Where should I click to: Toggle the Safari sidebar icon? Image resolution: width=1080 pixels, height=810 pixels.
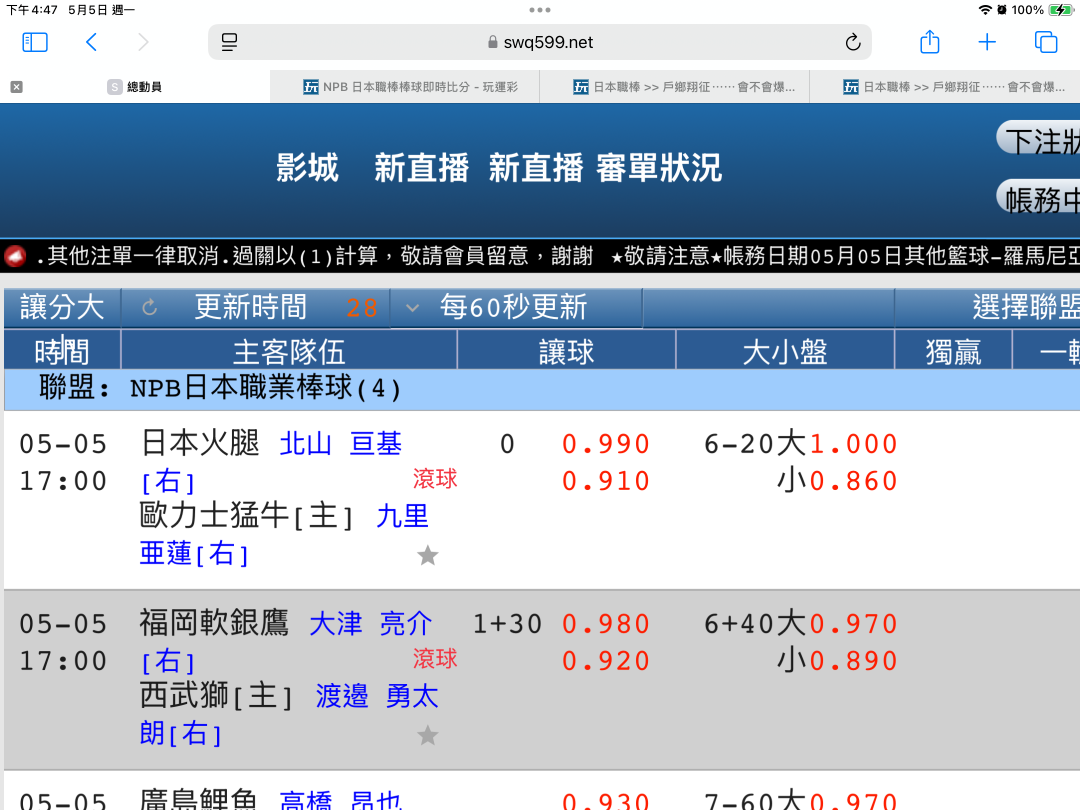click(x=35, y=42)
